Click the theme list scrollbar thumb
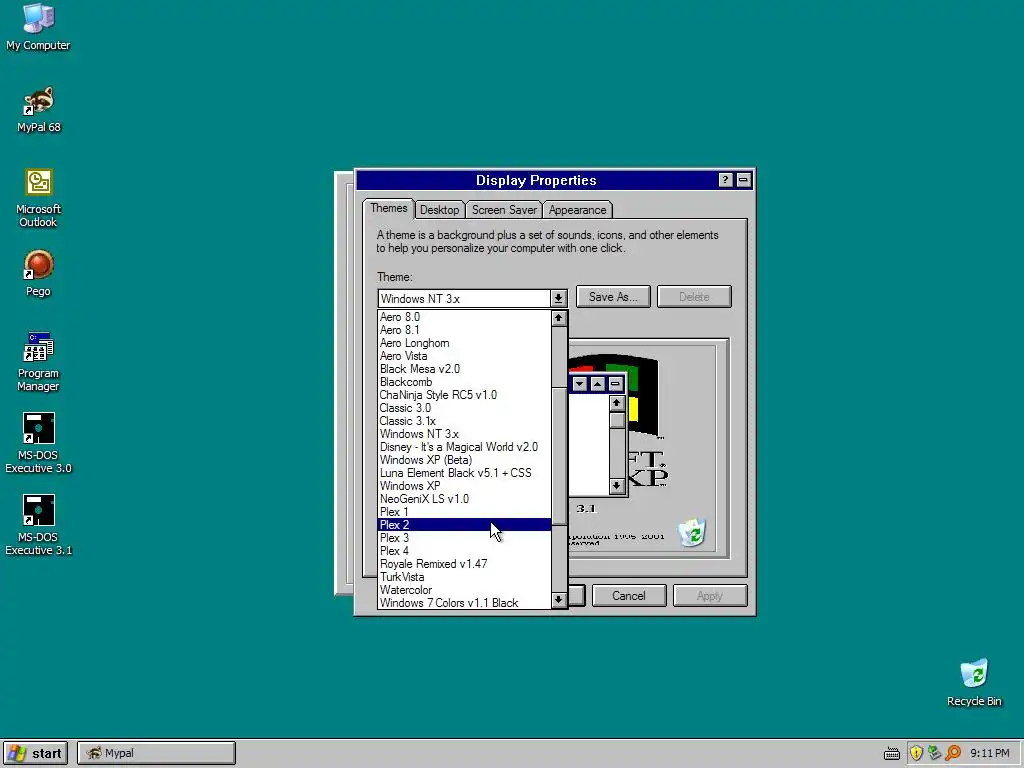Screen dimensions: 1024x768 click(x=558, y=456)
